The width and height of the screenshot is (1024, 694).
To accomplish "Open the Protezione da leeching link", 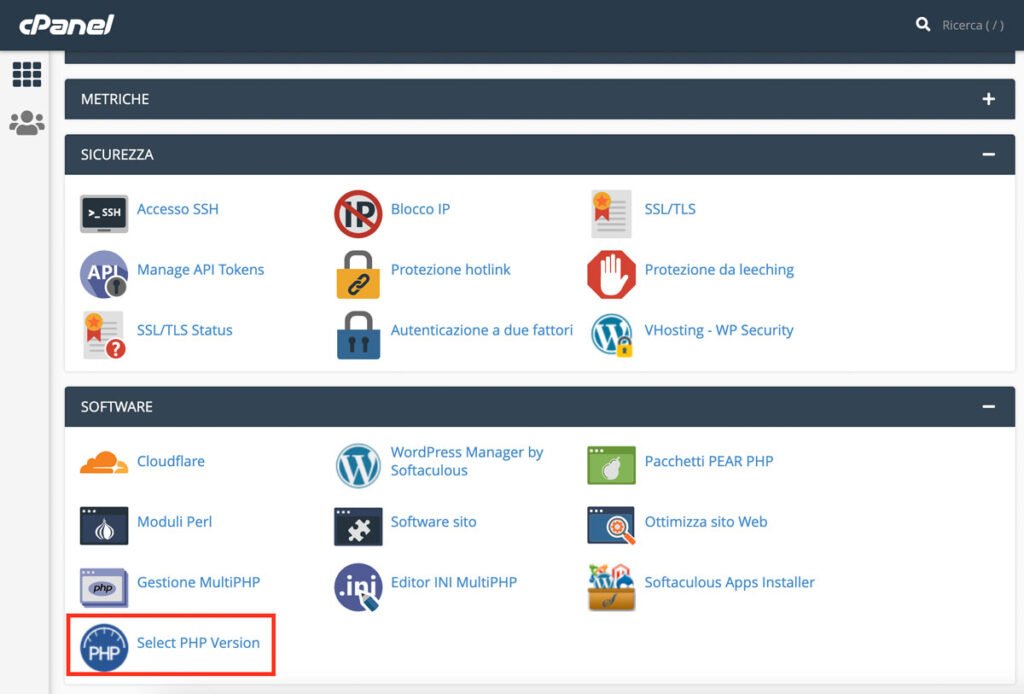I will 719,270.
